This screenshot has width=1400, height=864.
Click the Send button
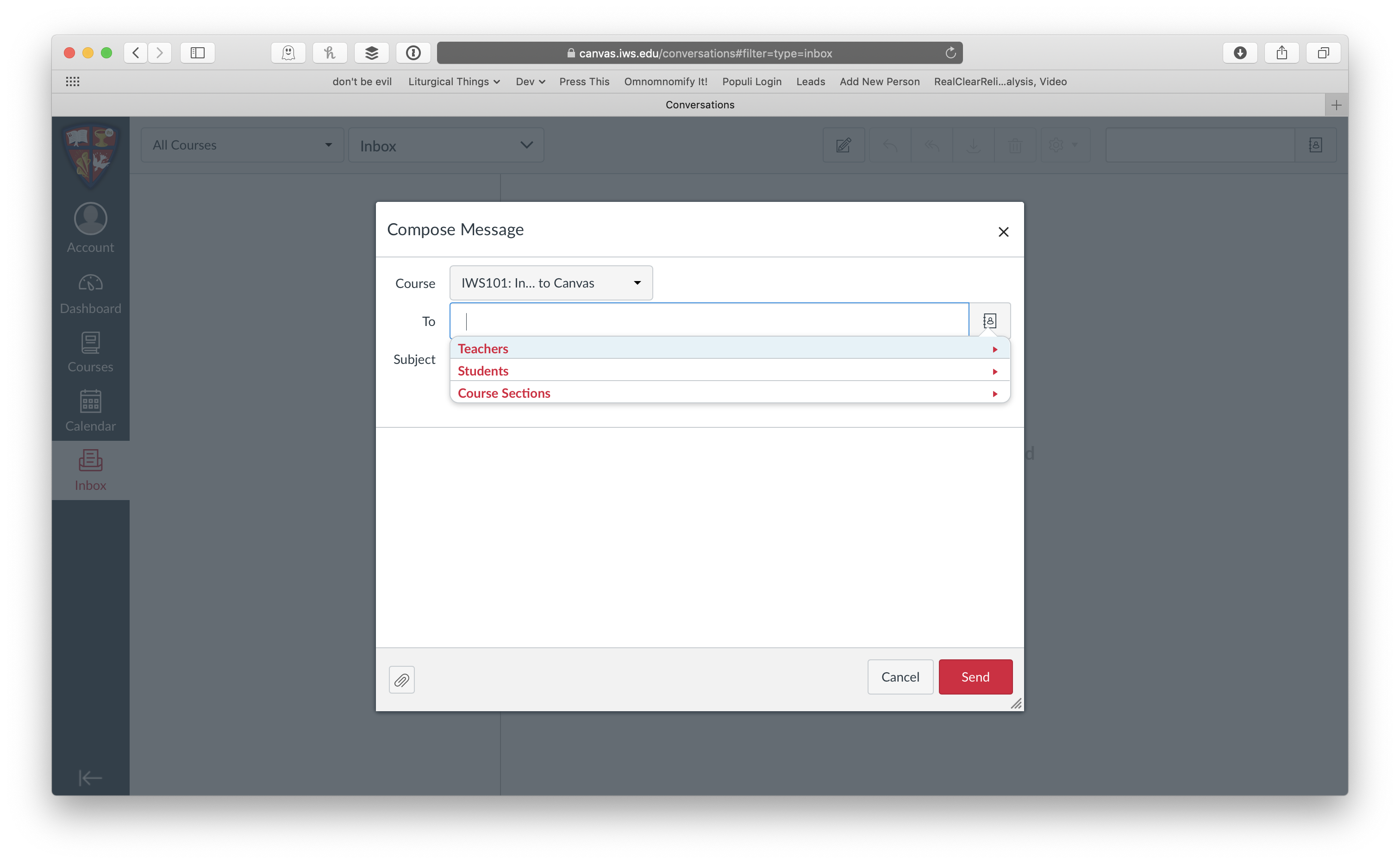point(975,676)
